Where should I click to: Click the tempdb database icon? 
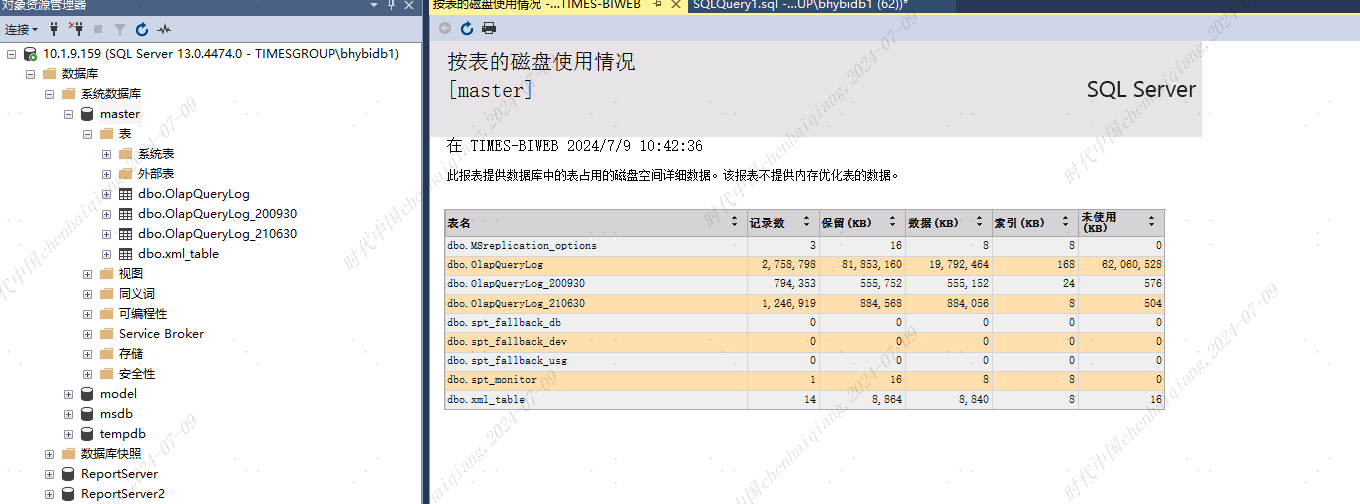pos(87,434)
